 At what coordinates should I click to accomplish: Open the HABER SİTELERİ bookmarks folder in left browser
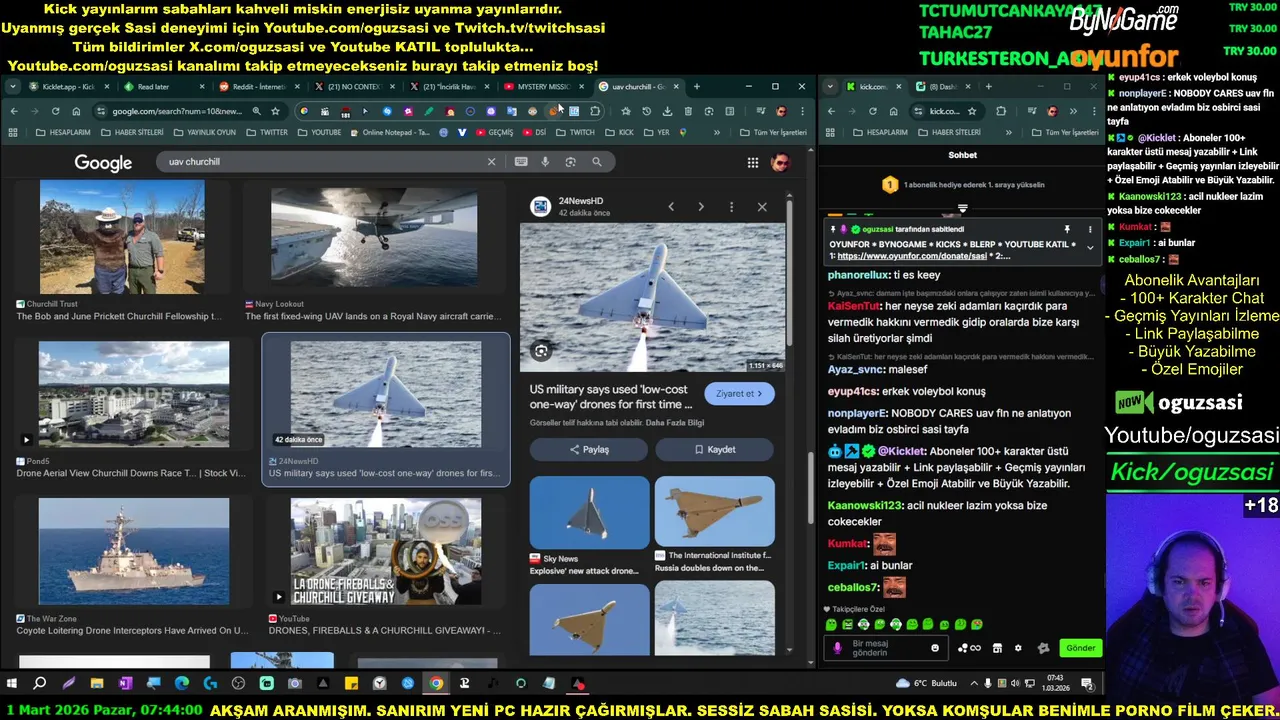[131, 132]
